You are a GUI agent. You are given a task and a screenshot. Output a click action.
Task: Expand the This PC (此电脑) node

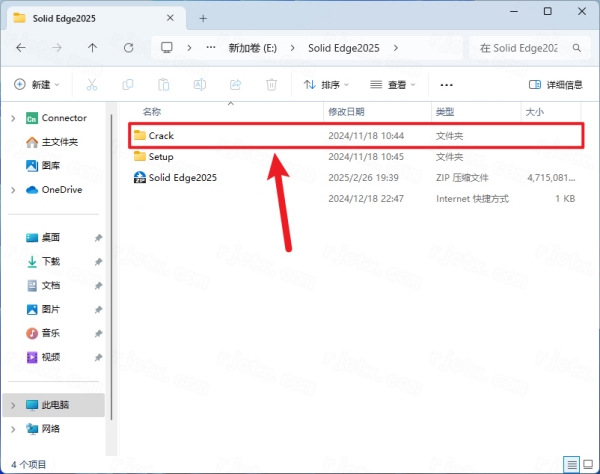13,405
